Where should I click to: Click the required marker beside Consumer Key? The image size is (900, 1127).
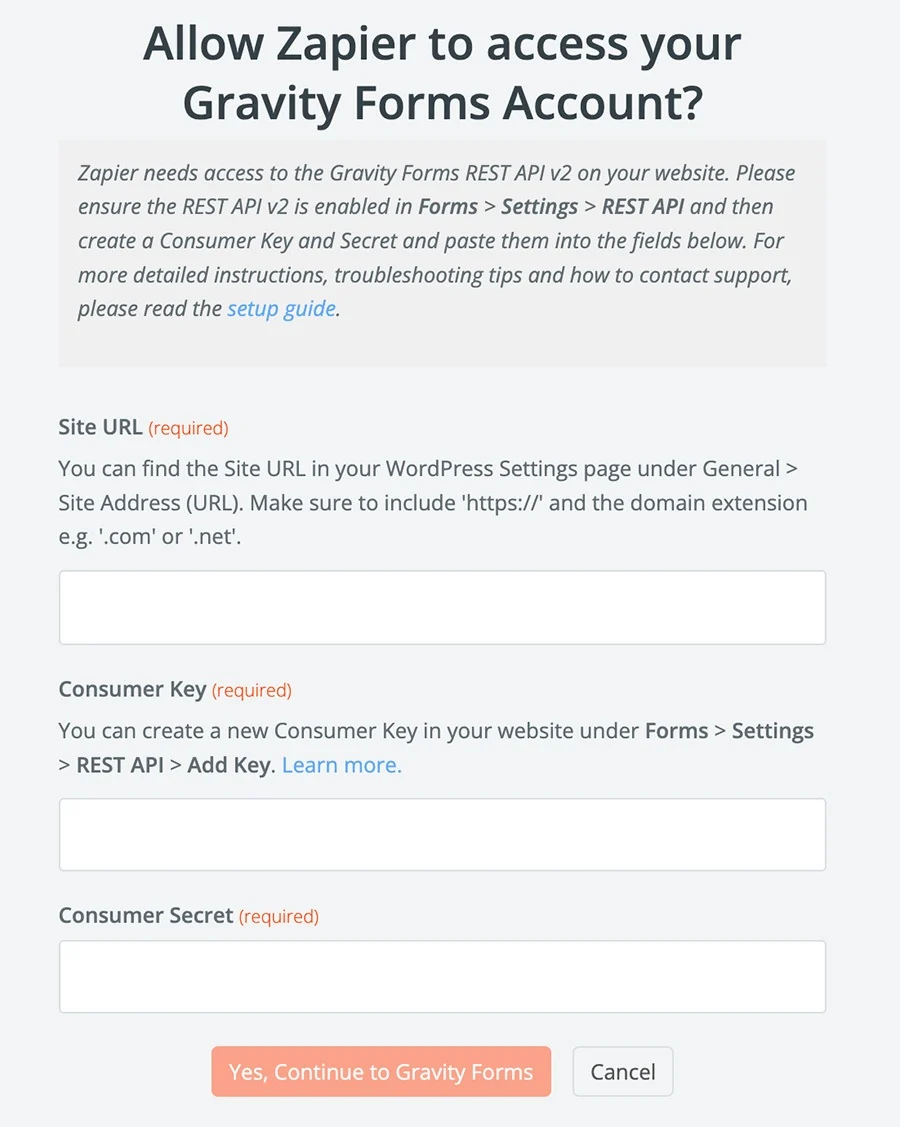(x=252, y=691)
